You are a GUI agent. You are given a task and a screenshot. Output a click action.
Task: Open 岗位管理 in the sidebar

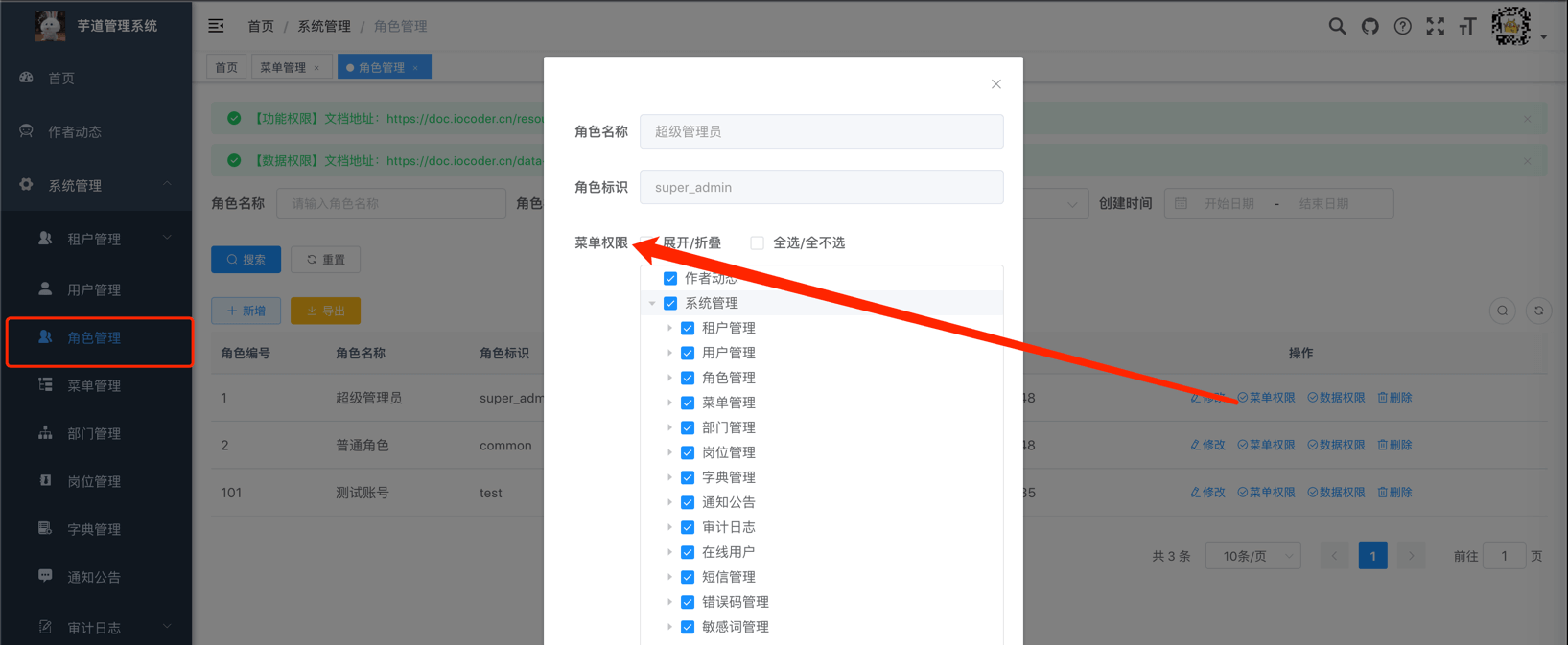click(96, 481)
